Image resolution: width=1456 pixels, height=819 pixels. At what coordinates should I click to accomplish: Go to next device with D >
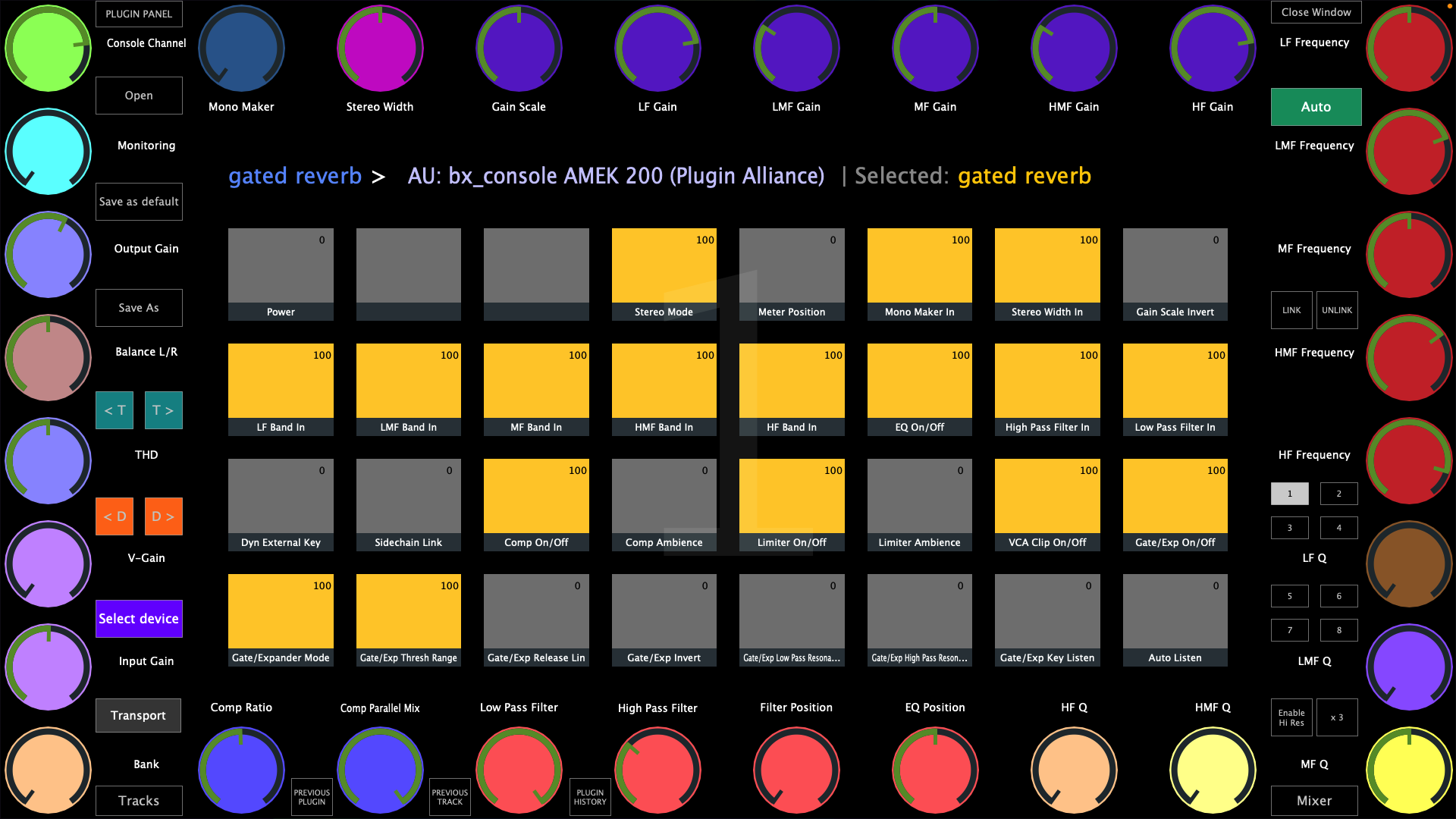[163, 516]
